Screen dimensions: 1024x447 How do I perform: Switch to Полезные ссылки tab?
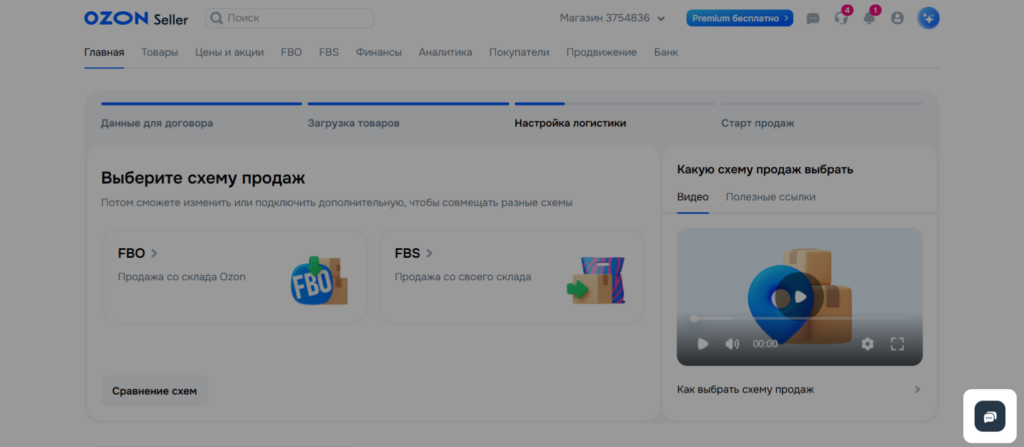771,197
